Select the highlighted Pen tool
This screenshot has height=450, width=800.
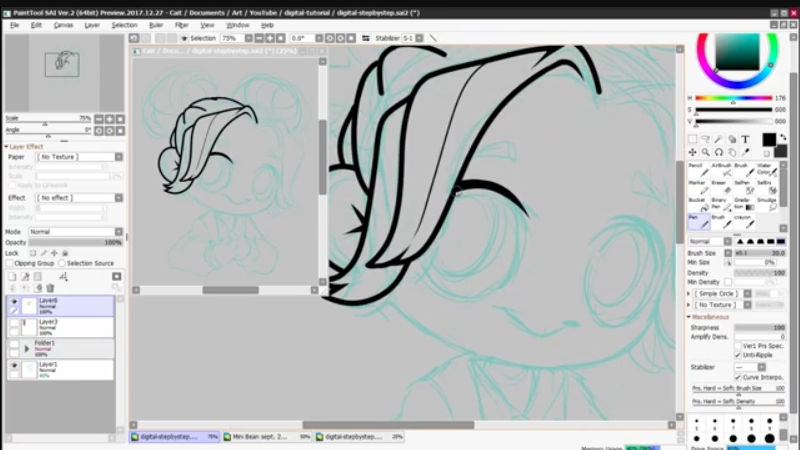coord(698,221)
